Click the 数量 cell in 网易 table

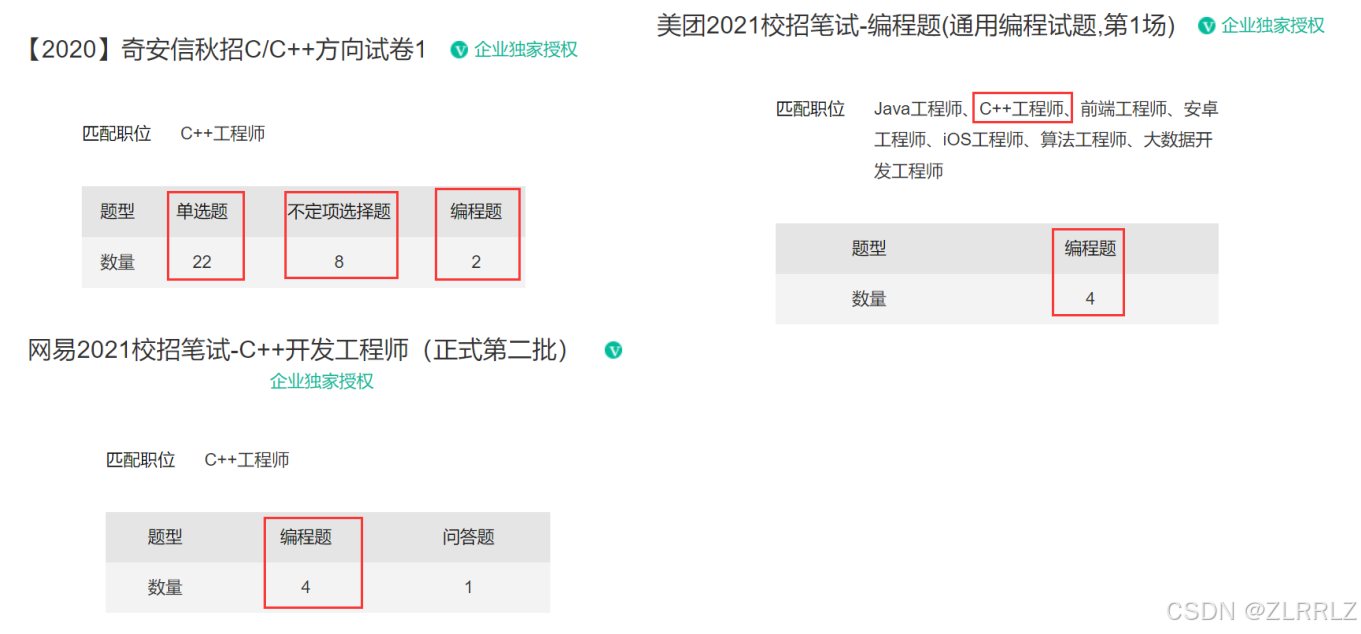(x=165, y=587)
